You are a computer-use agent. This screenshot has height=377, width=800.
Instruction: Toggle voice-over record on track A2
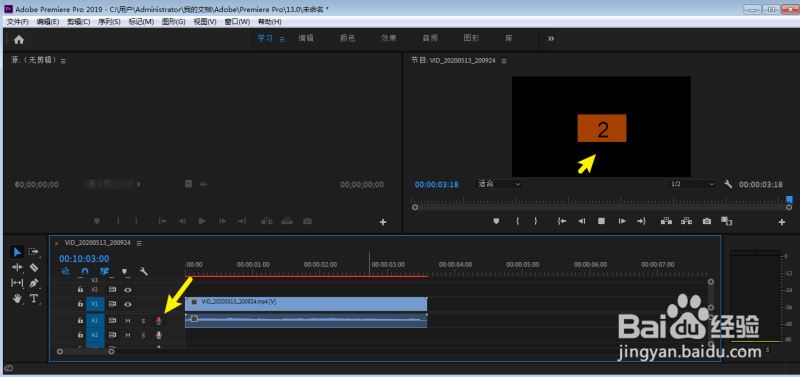[x=159, y=335]
